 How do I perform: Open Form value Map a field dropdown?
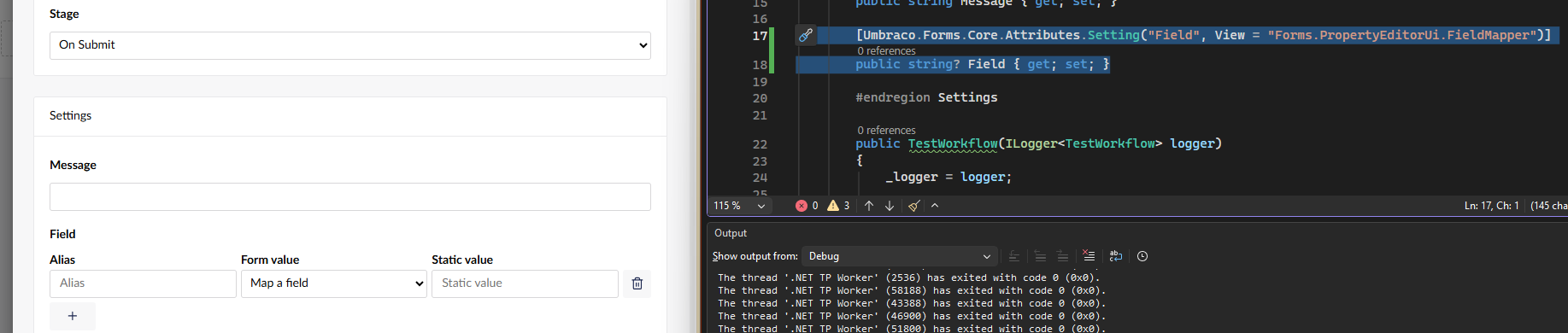334,283
